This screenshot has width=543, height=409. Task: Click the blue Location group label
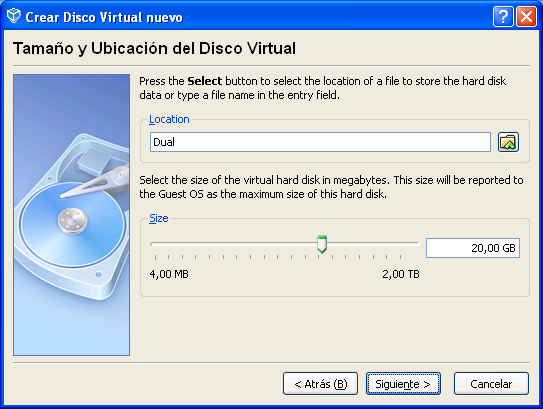[x=169, y=119]
